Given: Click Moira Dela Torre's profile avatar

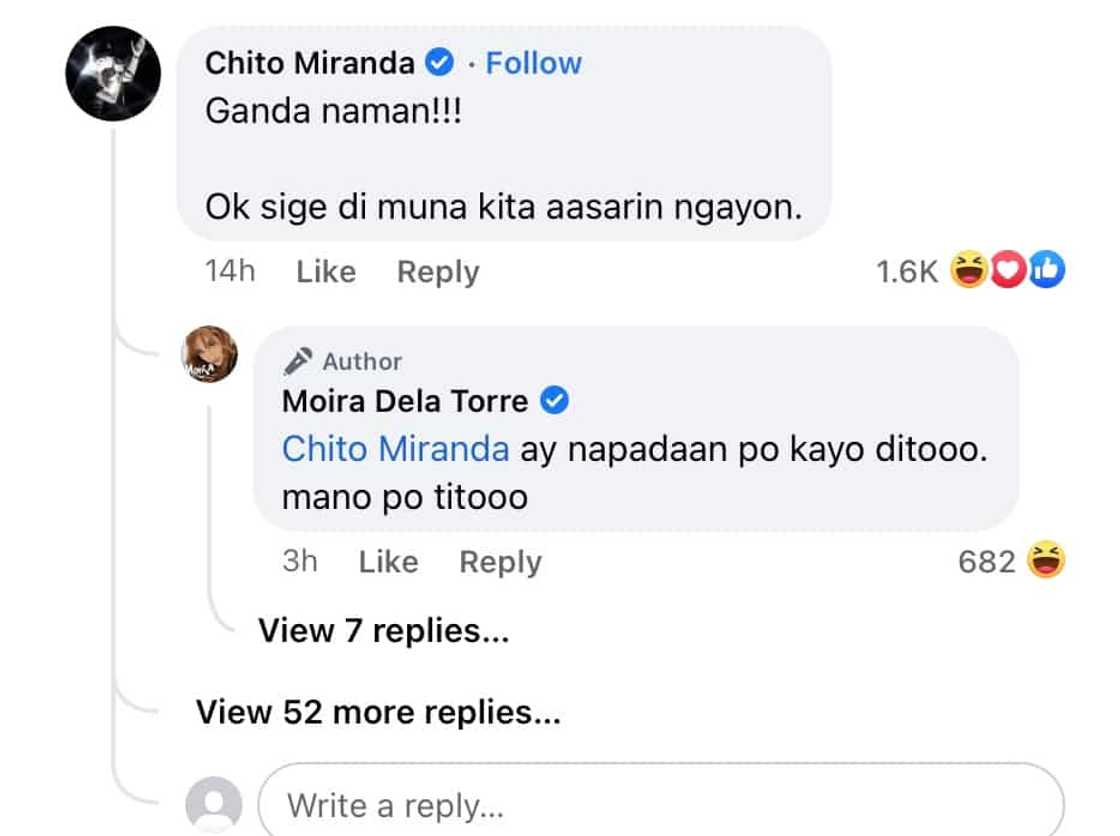Looking at the screenshot, I should click(x=209, y=355).
